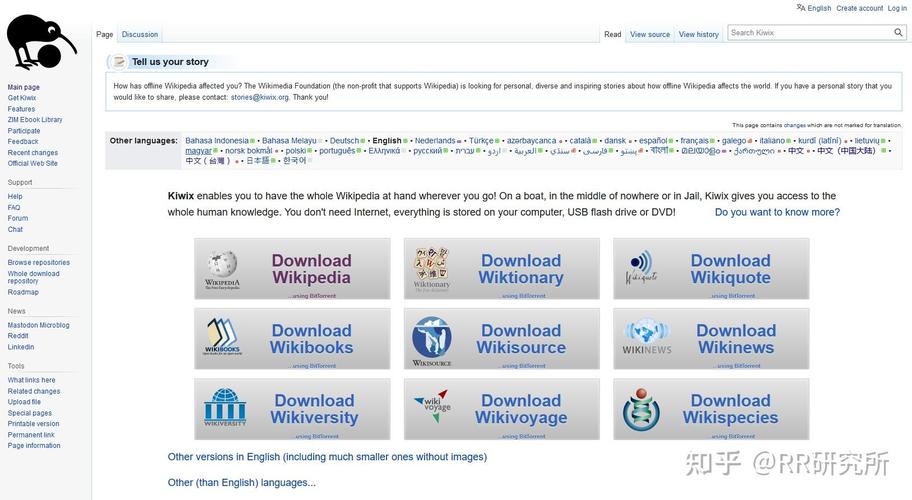Click the Log in link

tap(897, 8)
